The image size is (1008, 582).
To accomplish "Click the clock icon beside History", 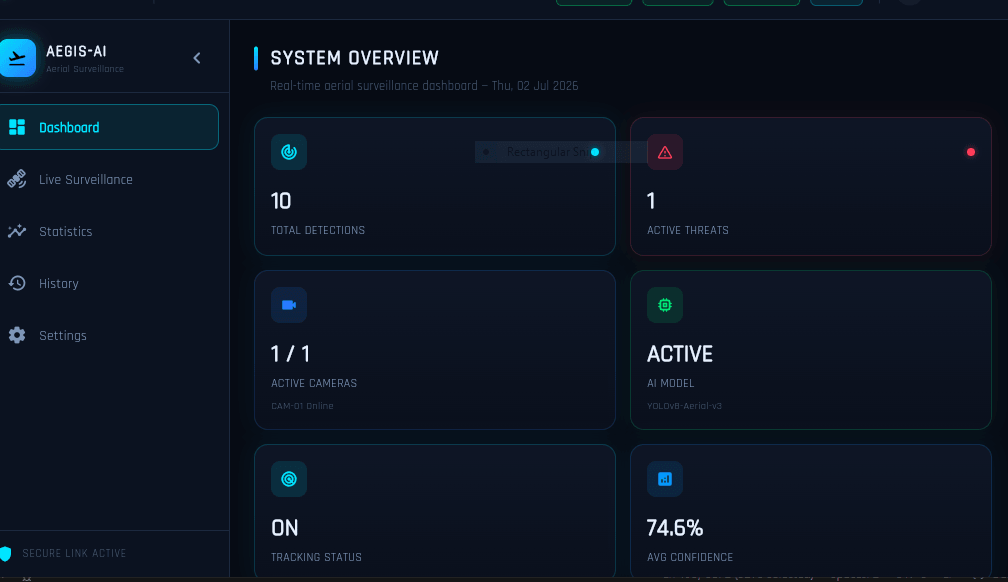I will 17,283.
